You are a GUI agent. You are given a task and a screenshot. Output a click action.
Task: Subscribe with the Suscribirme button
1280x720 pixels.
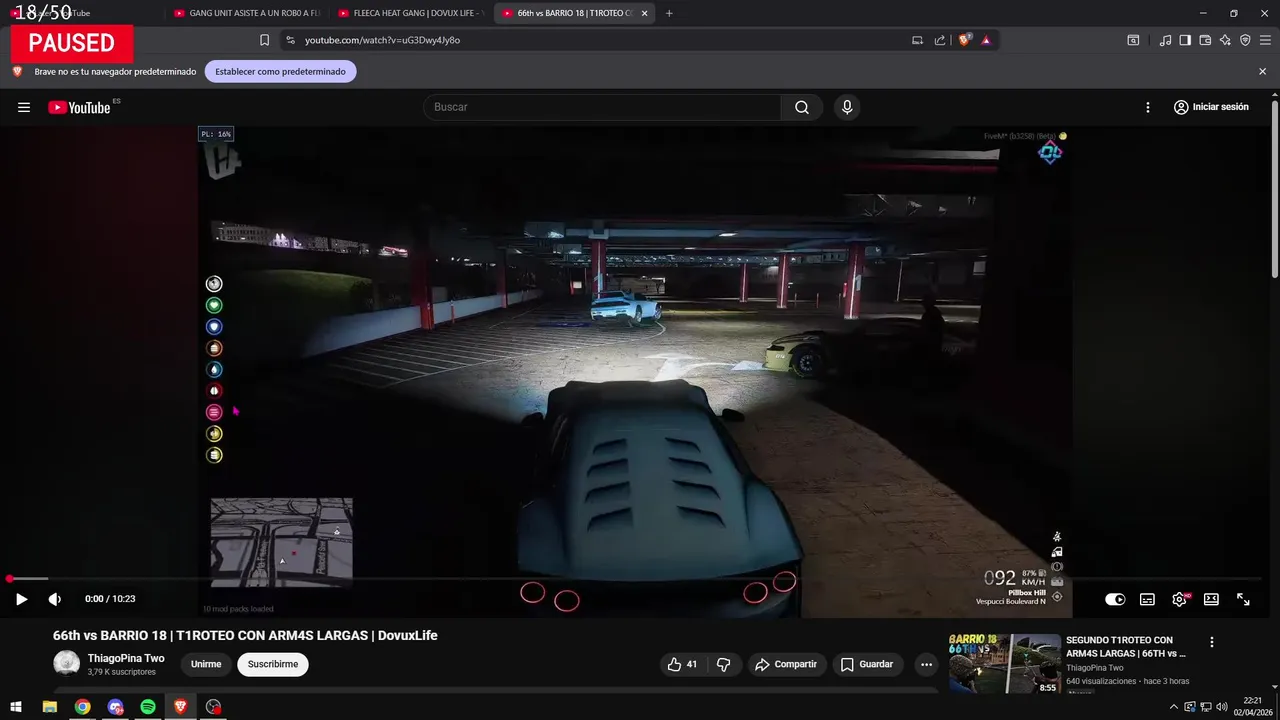click(x=273, y=664)
